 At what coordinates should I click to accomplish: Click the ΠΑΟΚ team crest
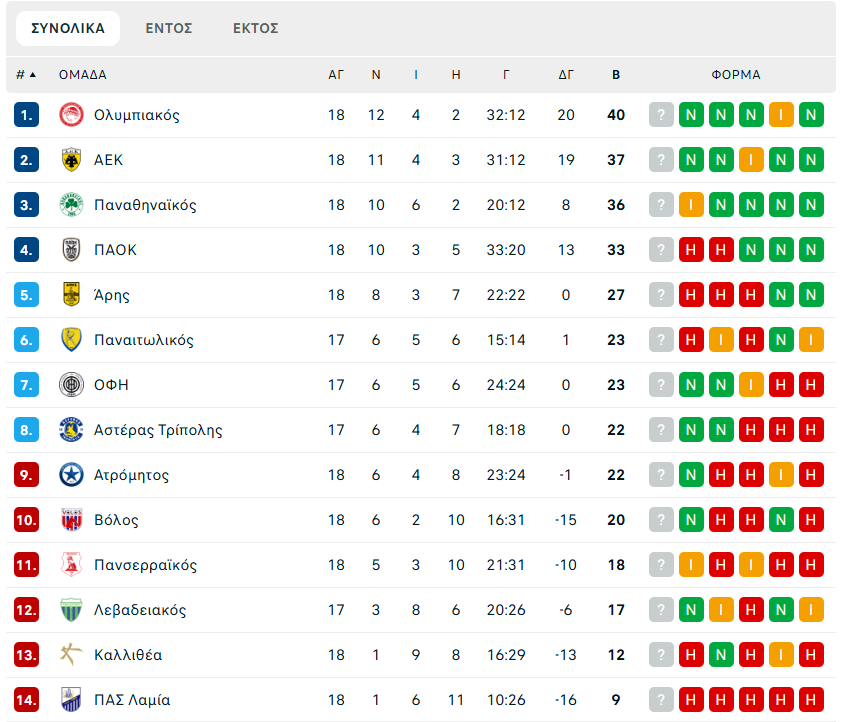coord(71,250)
